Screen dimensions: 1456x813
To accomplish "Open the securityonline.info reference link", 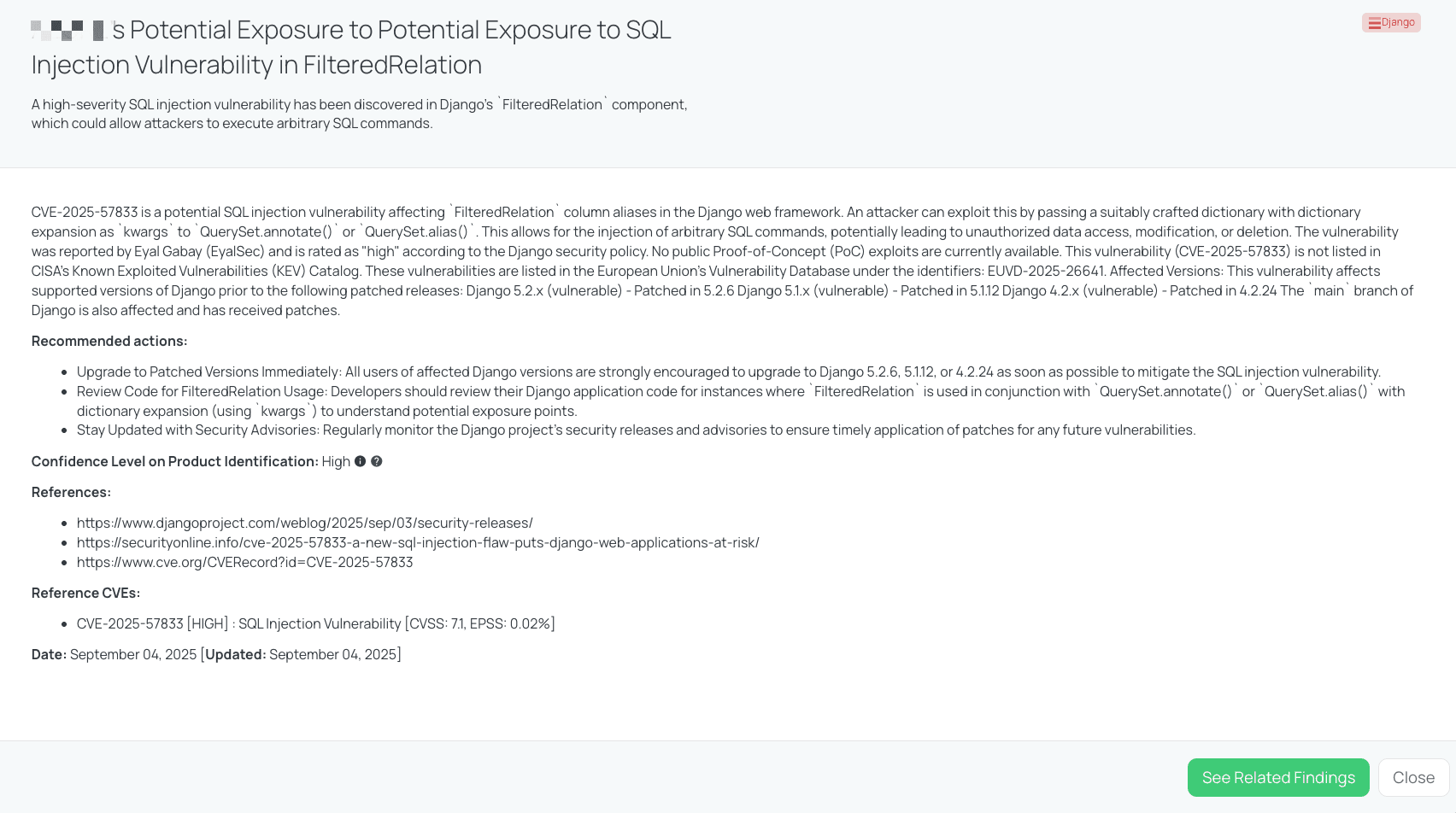I will pos(418,542).
